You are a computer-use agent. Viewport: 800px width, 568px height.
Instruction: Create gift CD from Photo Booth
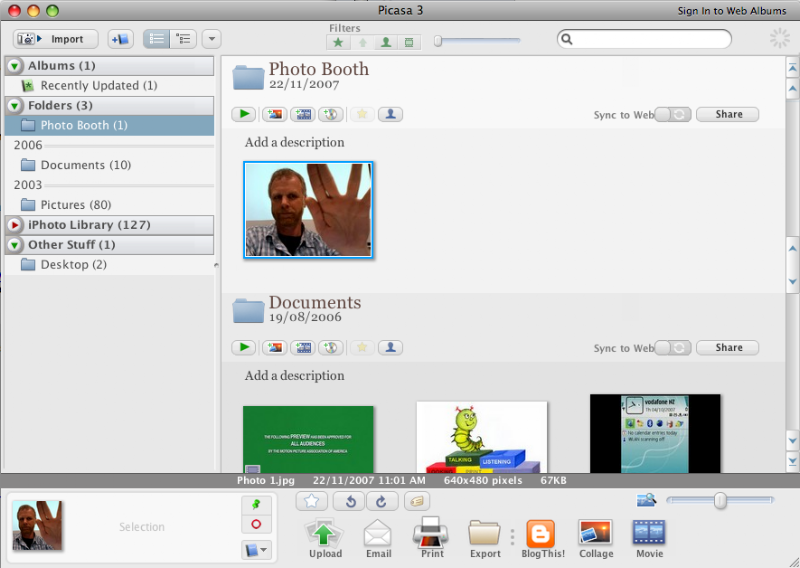pos(331,114)
